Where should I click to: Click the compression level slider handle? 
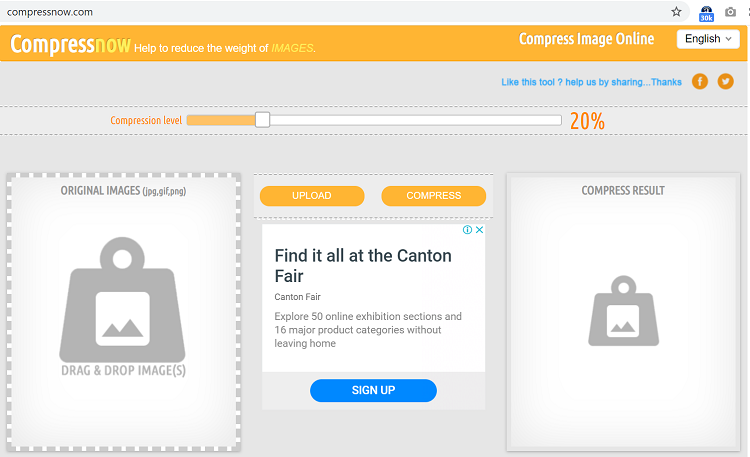262,120
